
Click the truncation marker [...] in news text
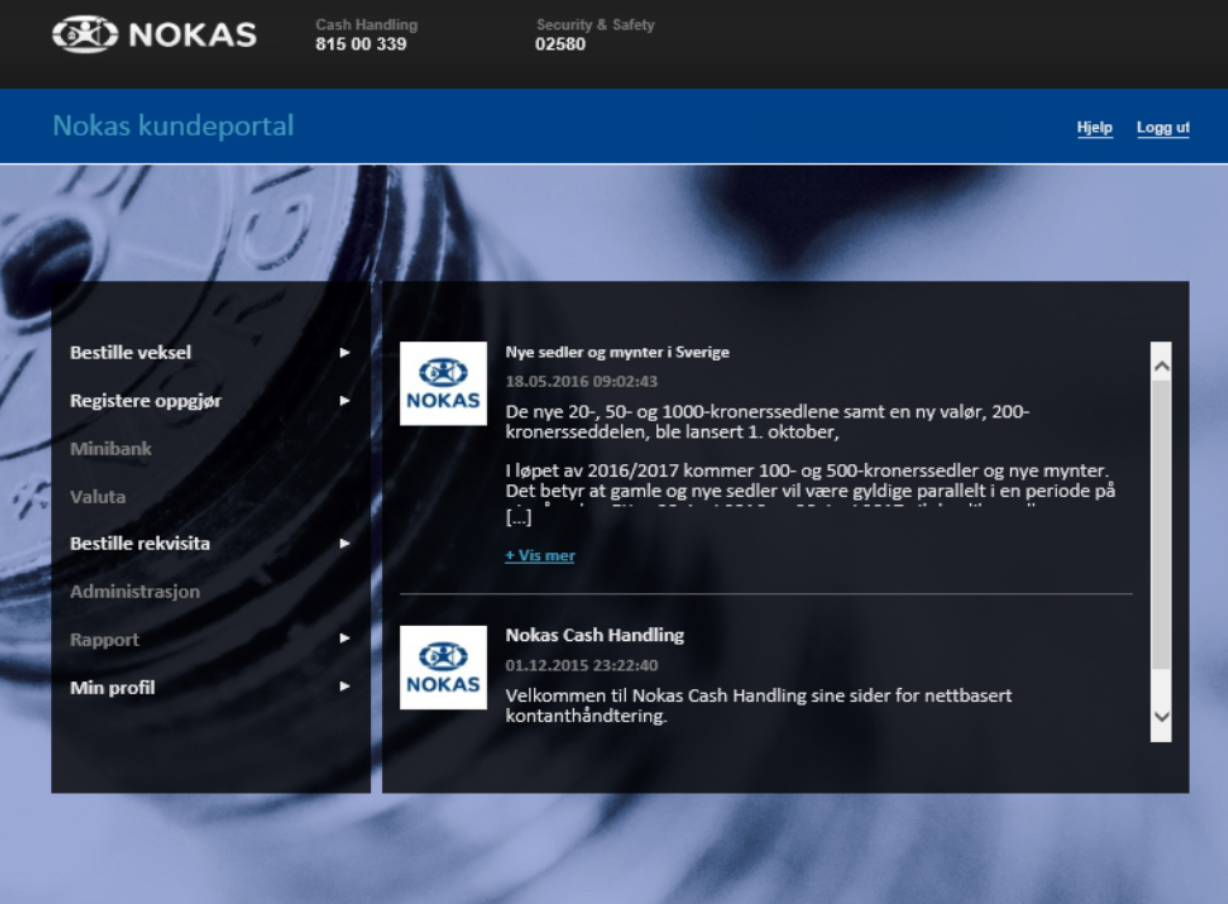coord(518,519)
